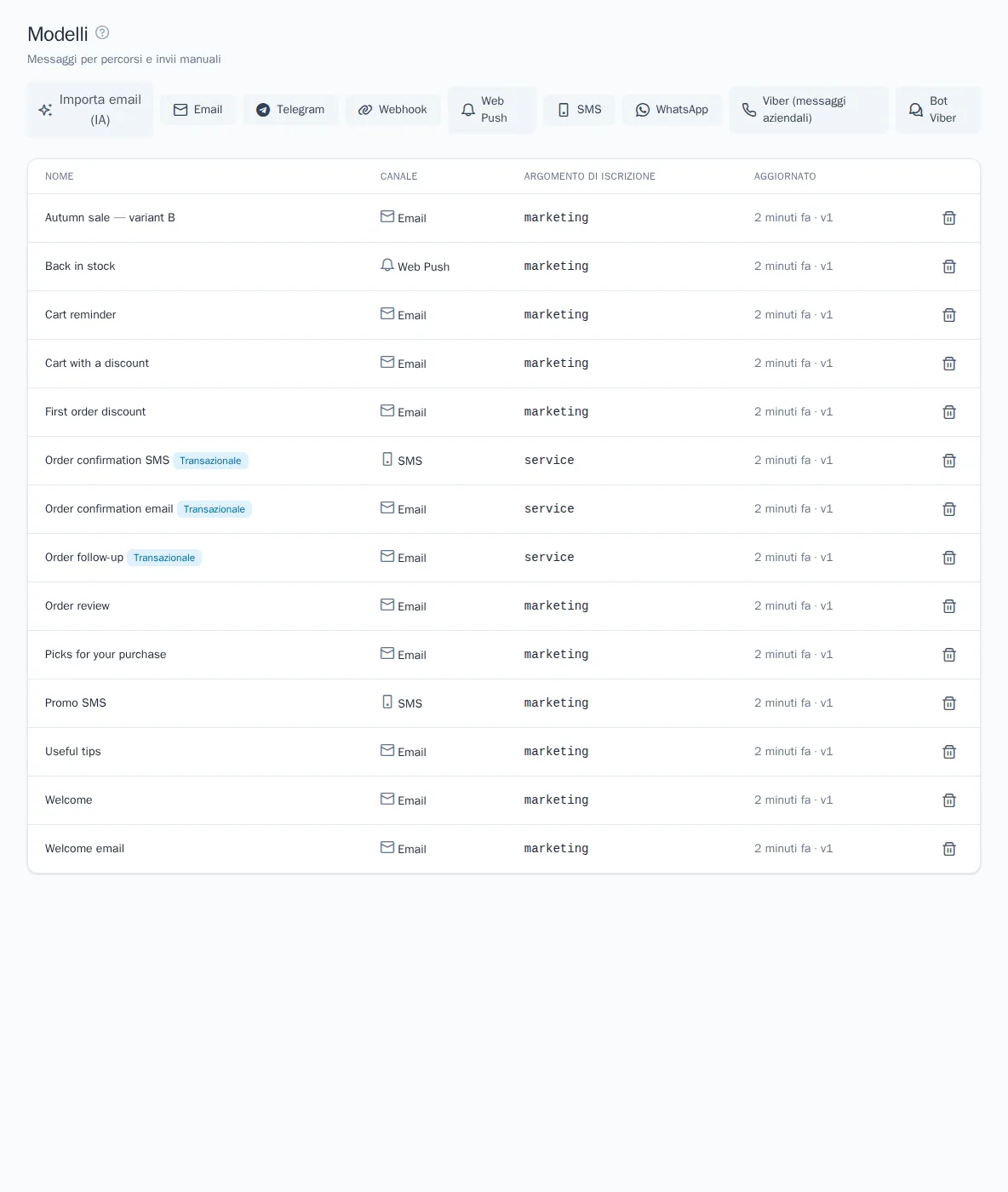This screenshot has height=1192, width=1008.
Task: Open Order confirmation email template
Action: (109, 509)
